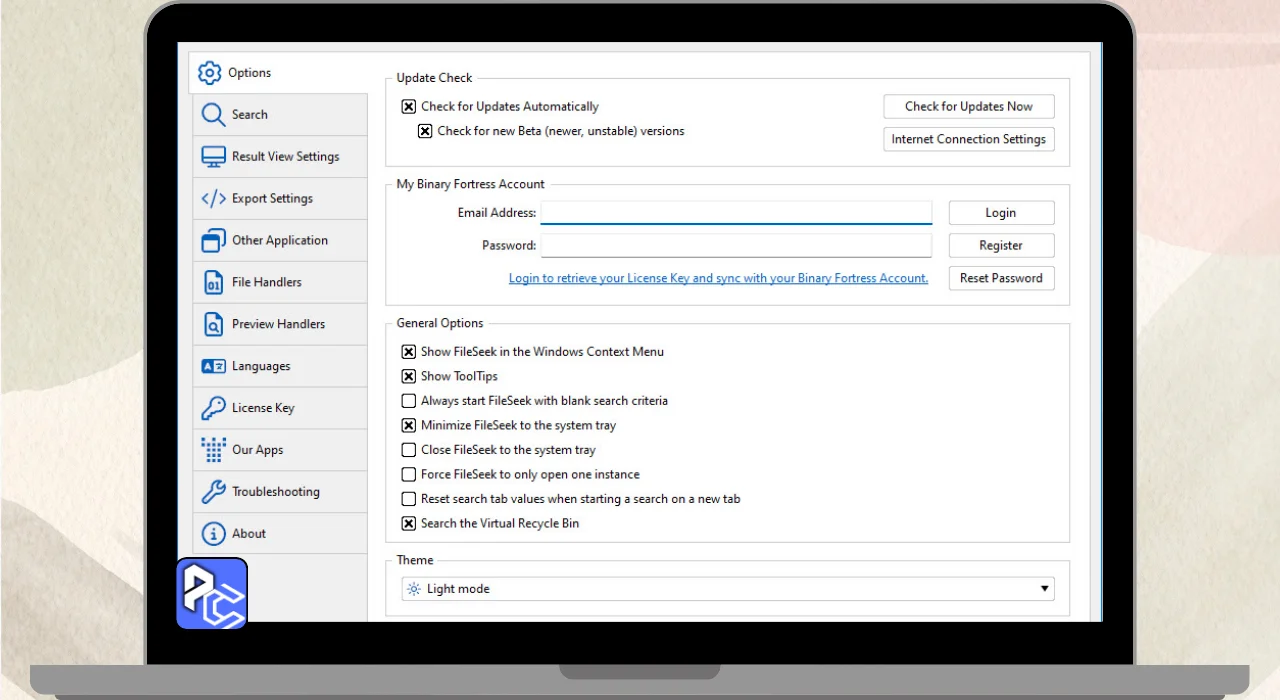Viewport: 1280px width, 700px height.
Task: Open File Handlers via its document icon
Action: [x=213, y=283]
